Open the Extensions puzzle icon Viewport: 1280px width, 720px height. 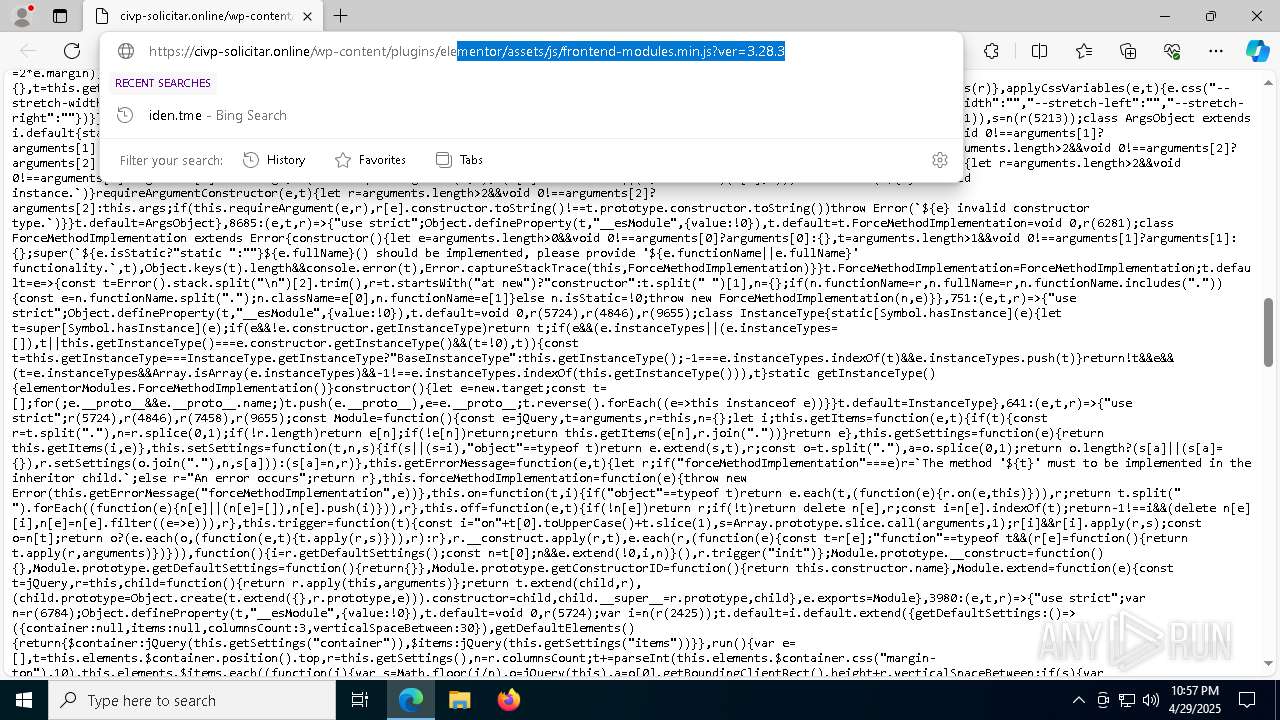click(991, 51)
